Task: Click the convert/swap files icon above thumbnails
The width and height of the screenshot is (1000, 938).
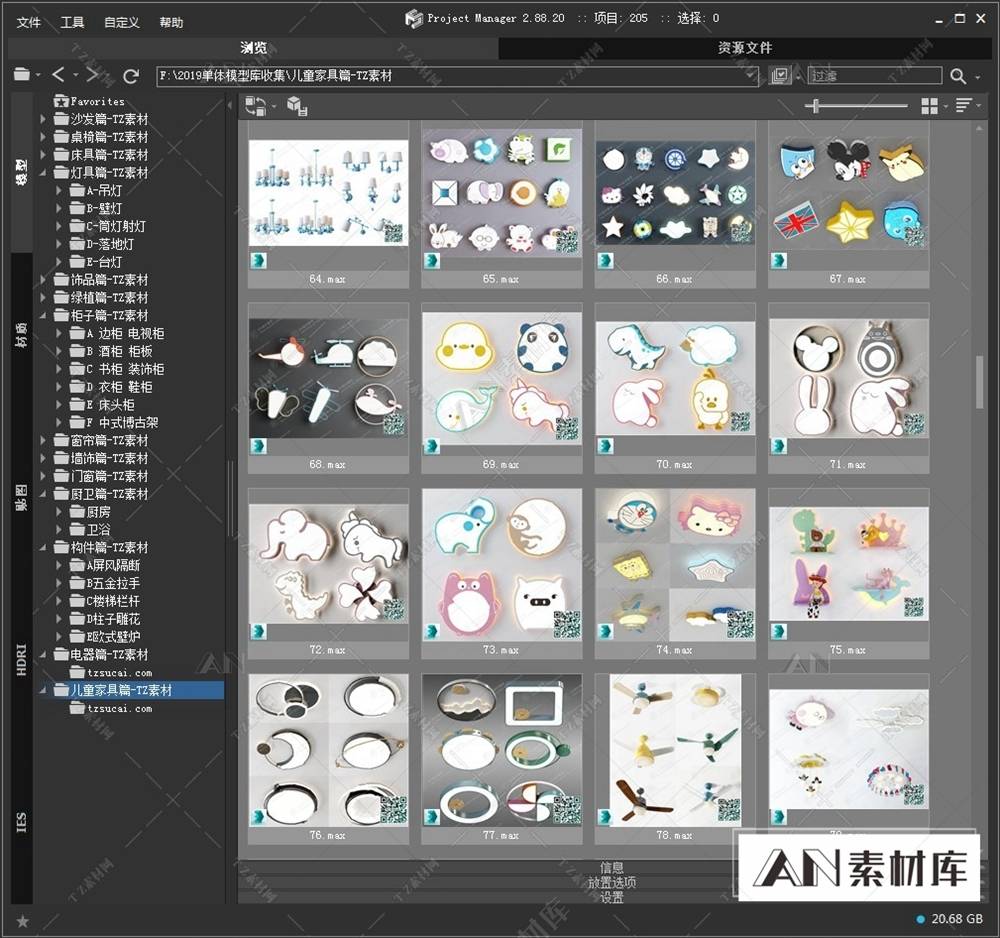Action: click(x=256, y=106)
